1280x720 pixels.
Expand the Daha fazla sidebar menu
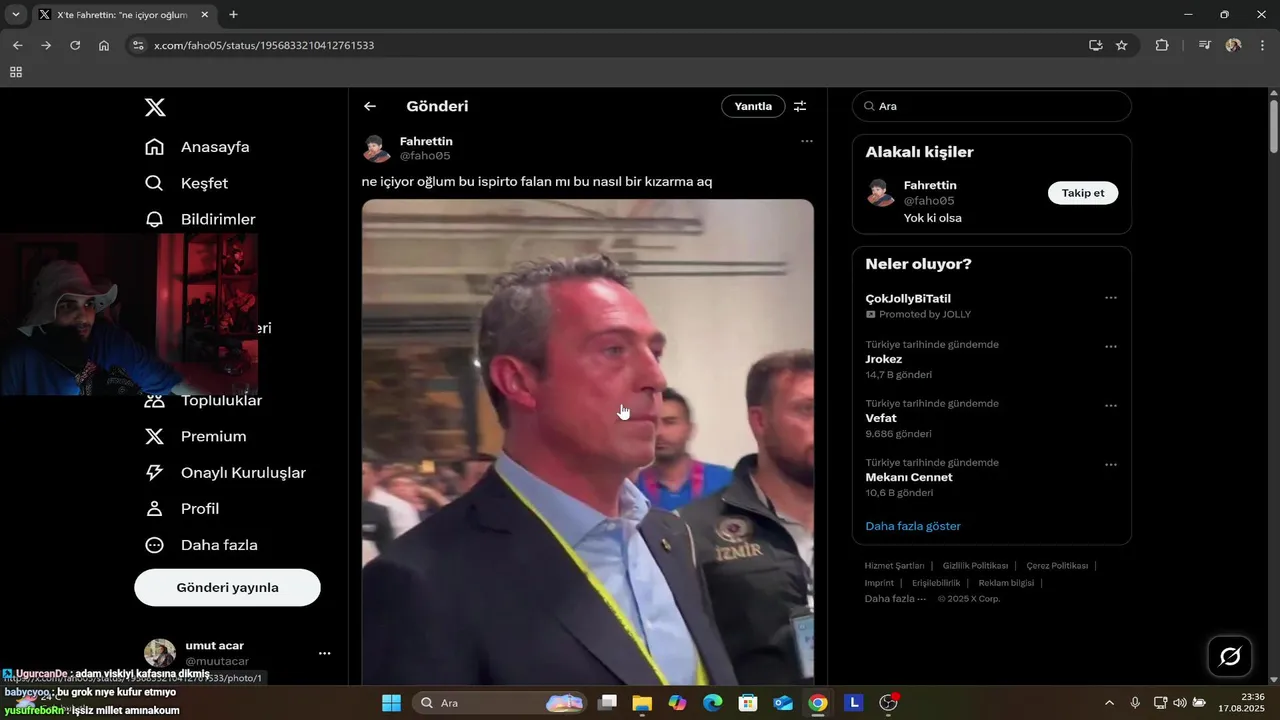[201, 545]
